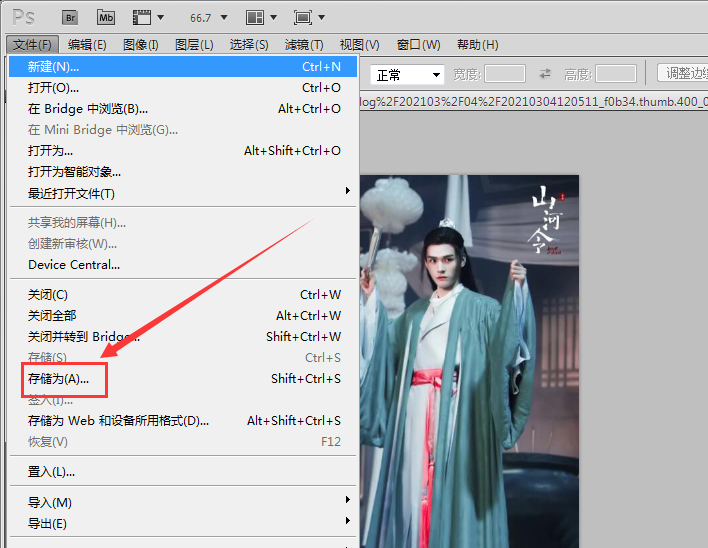This screenshot has height=548, width=708.
Task: Open the 图层(L) menu
Action: [194, 45]
